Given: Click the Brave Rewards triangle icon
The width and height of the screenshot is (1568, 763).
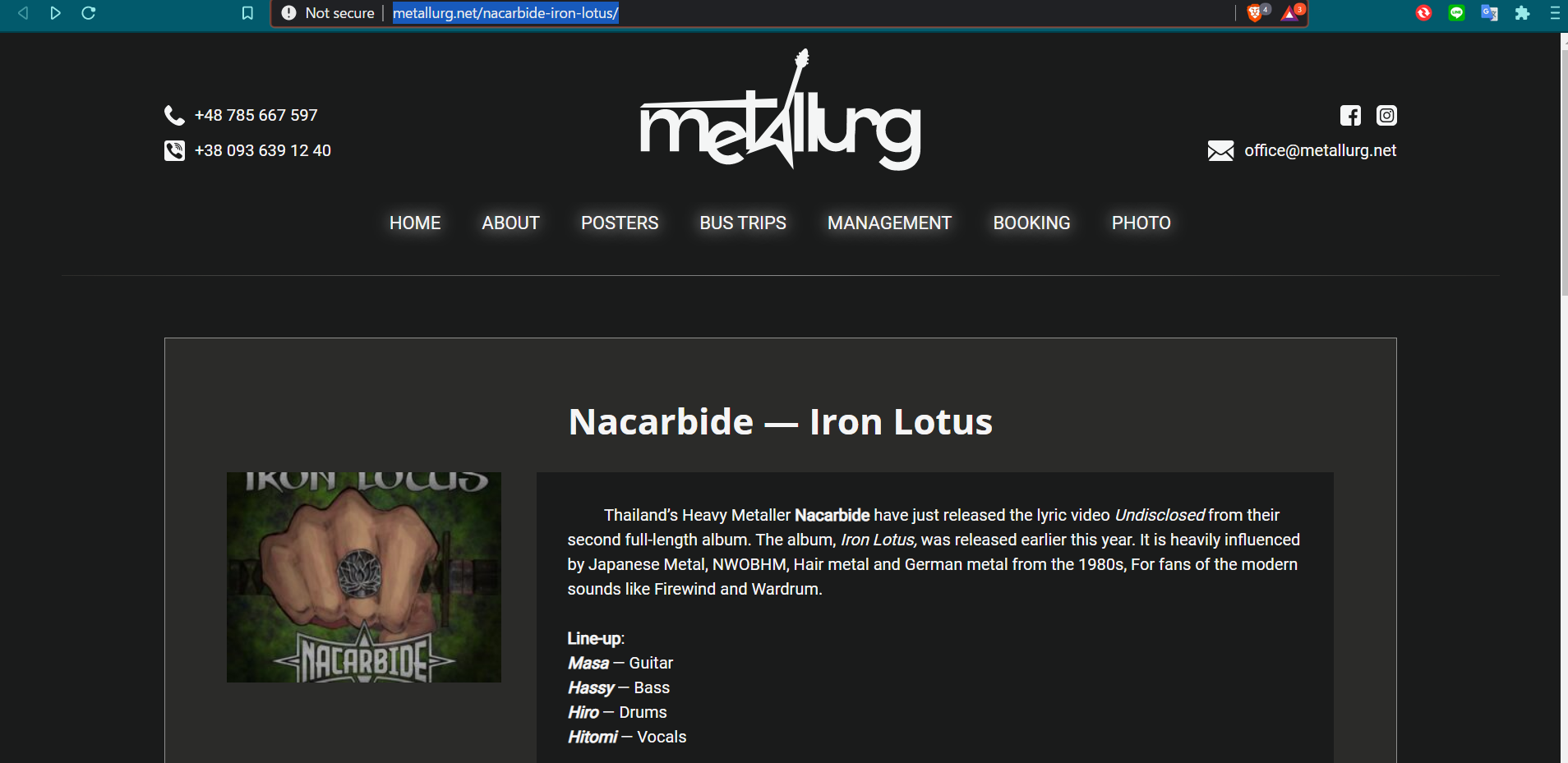Looking at the screenshot, I should point(1289,13).
